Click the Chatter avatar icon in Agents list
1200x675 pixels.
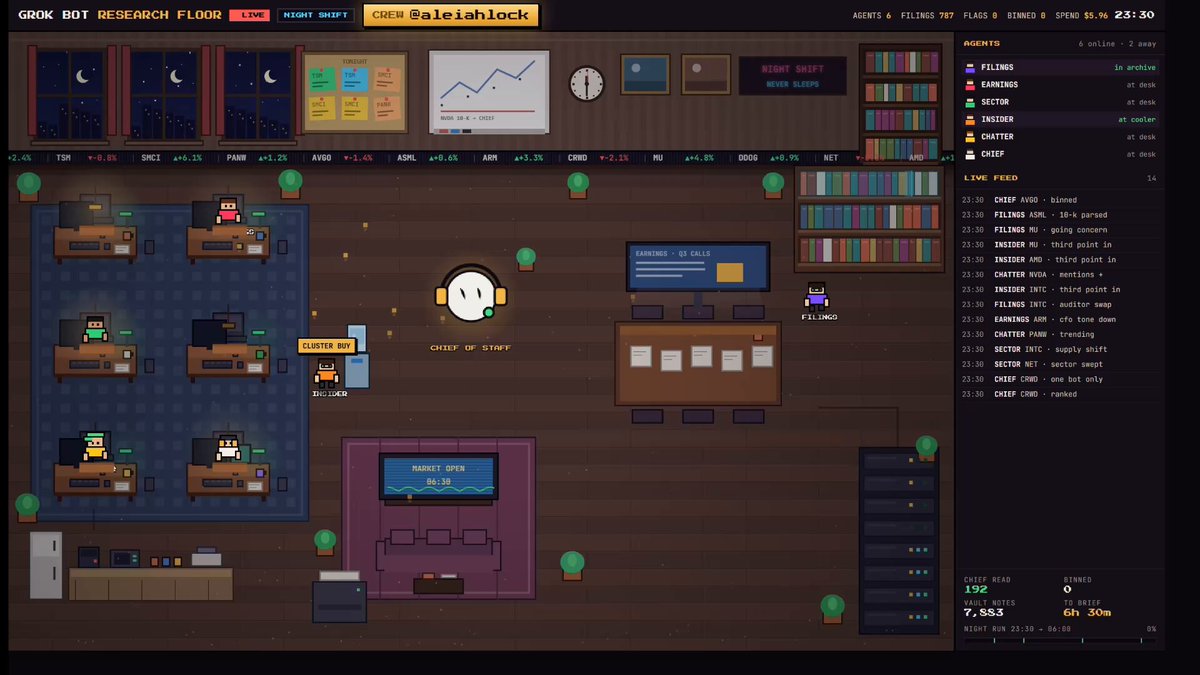tap(970, 137)
